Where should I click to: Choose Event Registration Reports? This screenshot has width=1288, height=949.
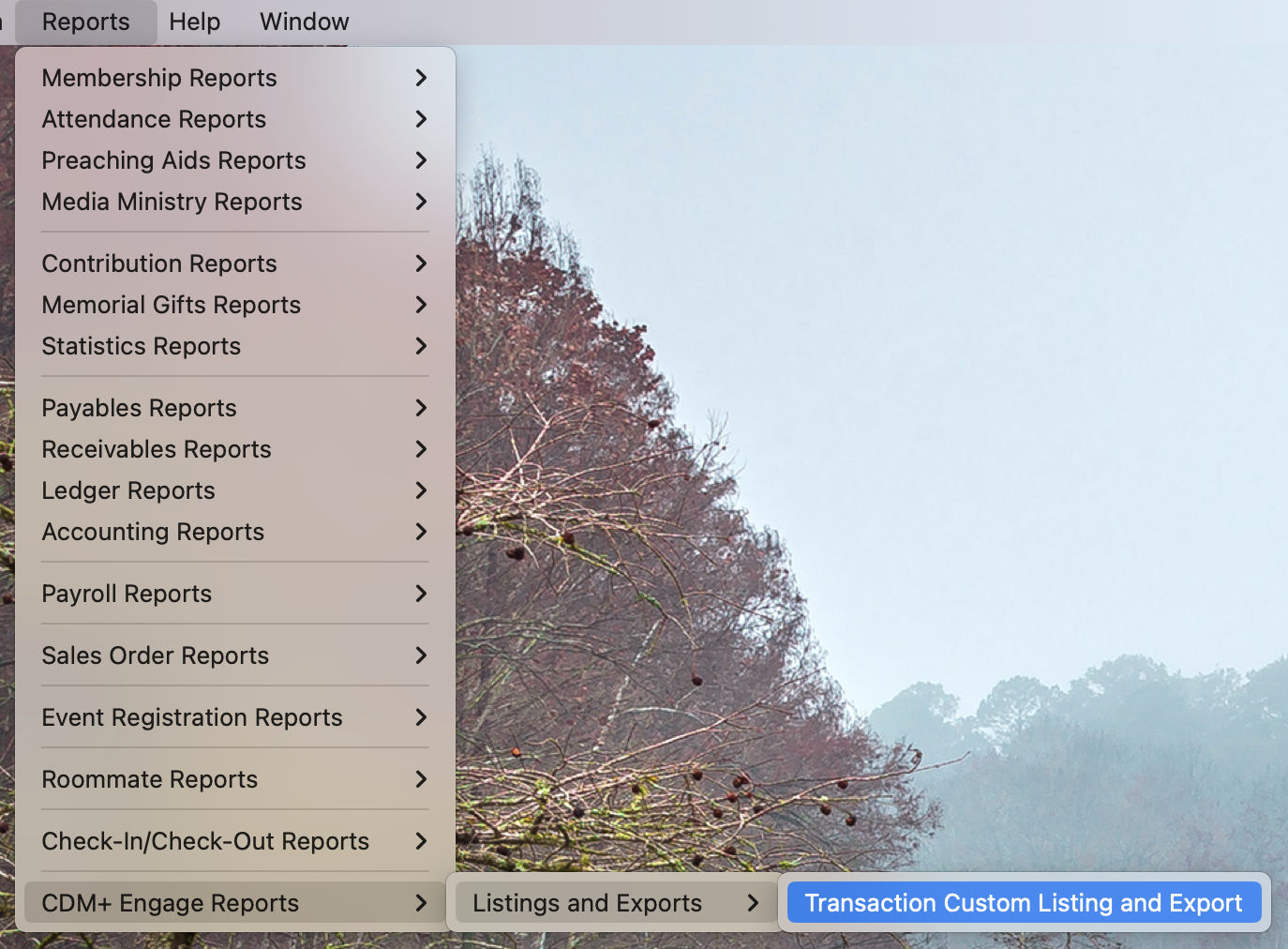point(191,717)
